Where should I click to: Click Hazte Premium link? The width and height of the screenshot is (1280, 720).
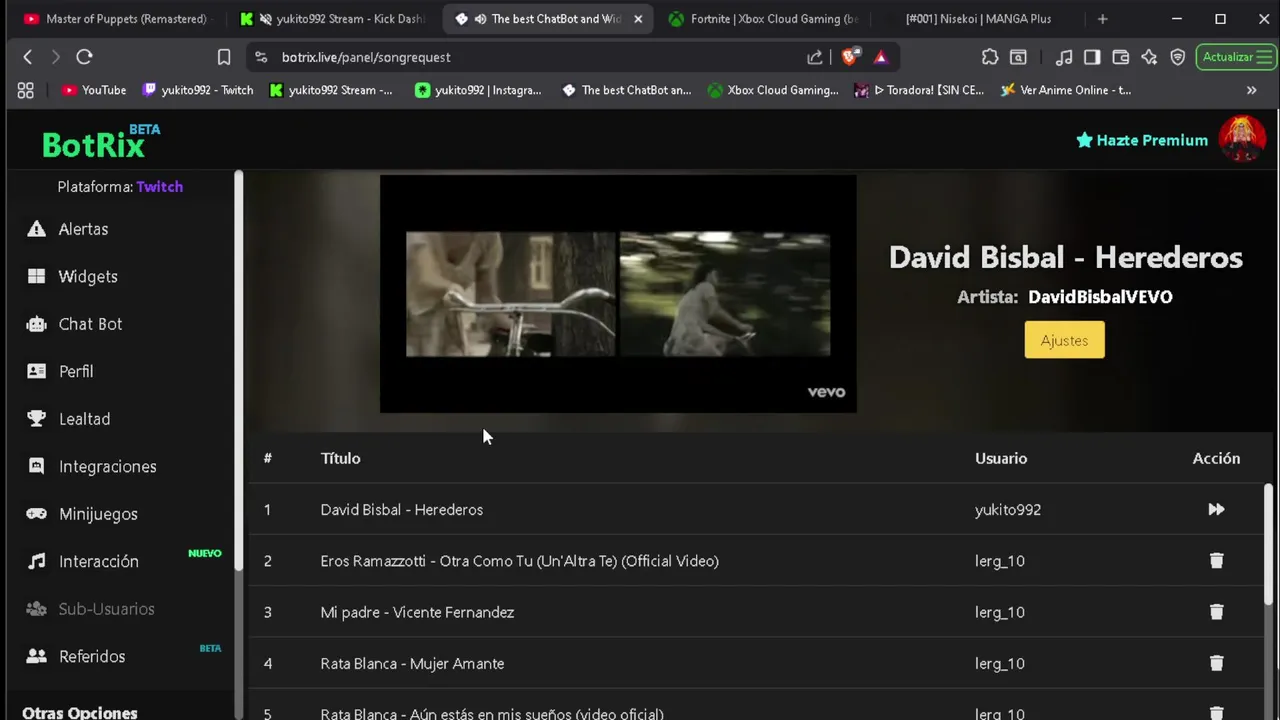(1142, 140)
